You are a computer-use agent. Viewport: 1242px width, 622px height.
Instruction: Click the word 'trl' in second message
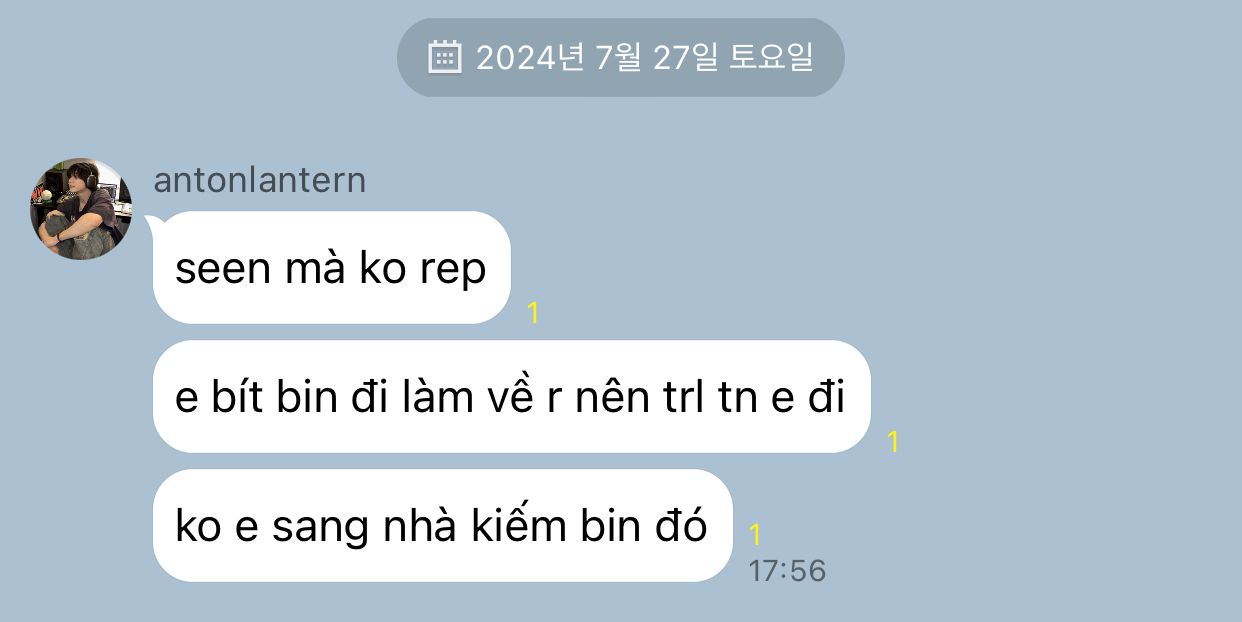pyautogui.click(x=681, y=398)
